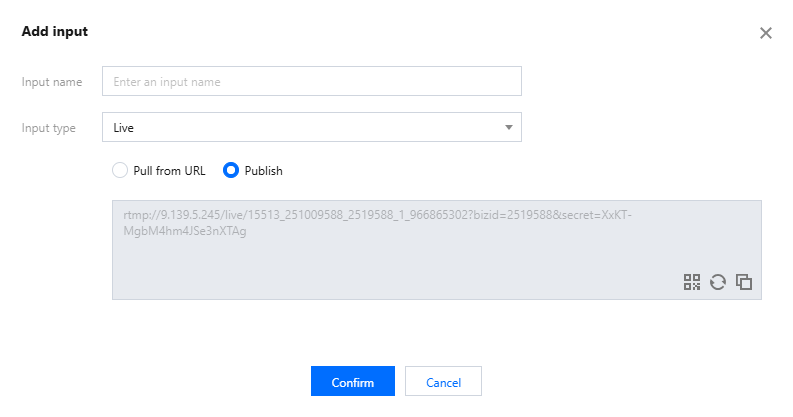This screenshot has width=793, height=417.
Task: Click the 'Add input' dialog title
Action: (55, 32)
